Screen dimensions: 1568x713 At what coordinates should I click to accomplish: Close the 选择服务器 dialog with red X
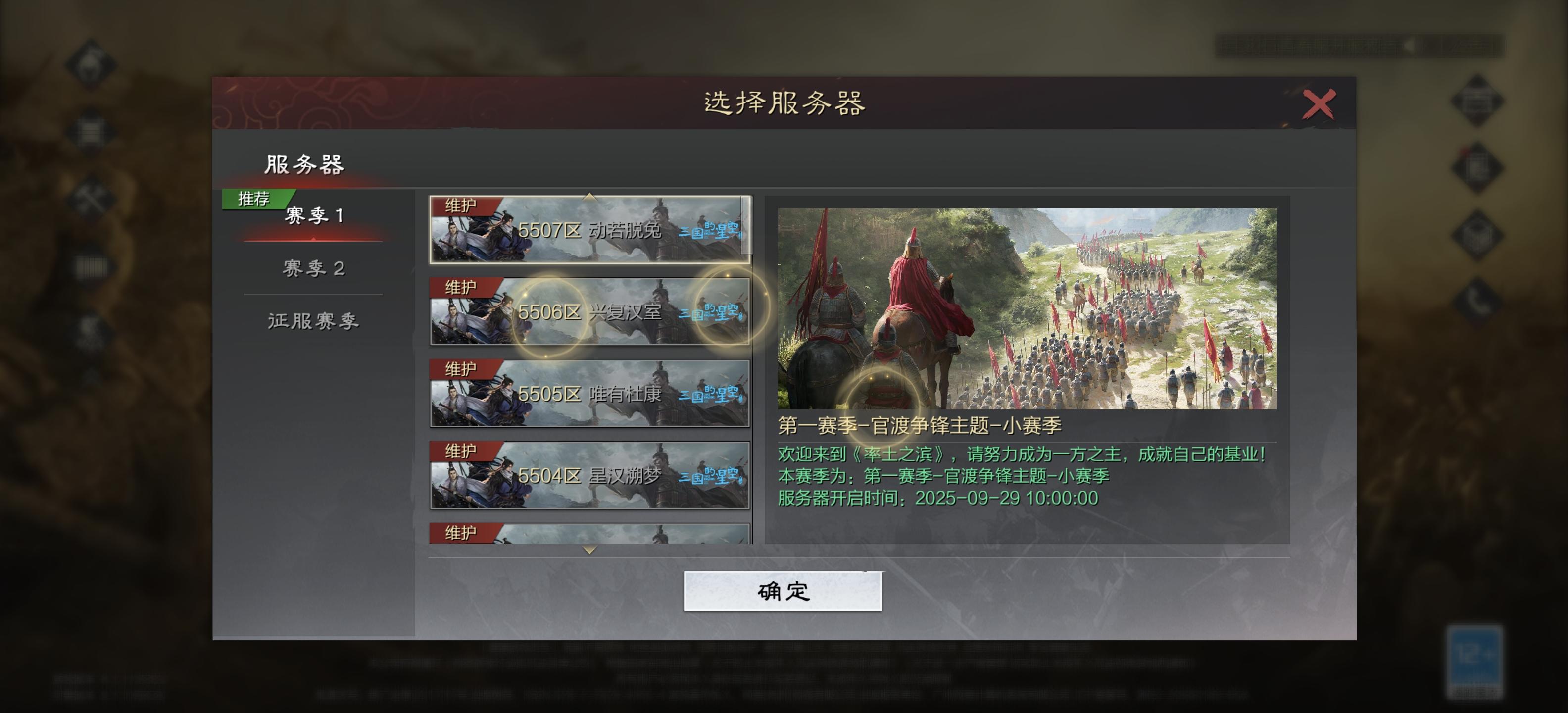(x=1319, y=103)
